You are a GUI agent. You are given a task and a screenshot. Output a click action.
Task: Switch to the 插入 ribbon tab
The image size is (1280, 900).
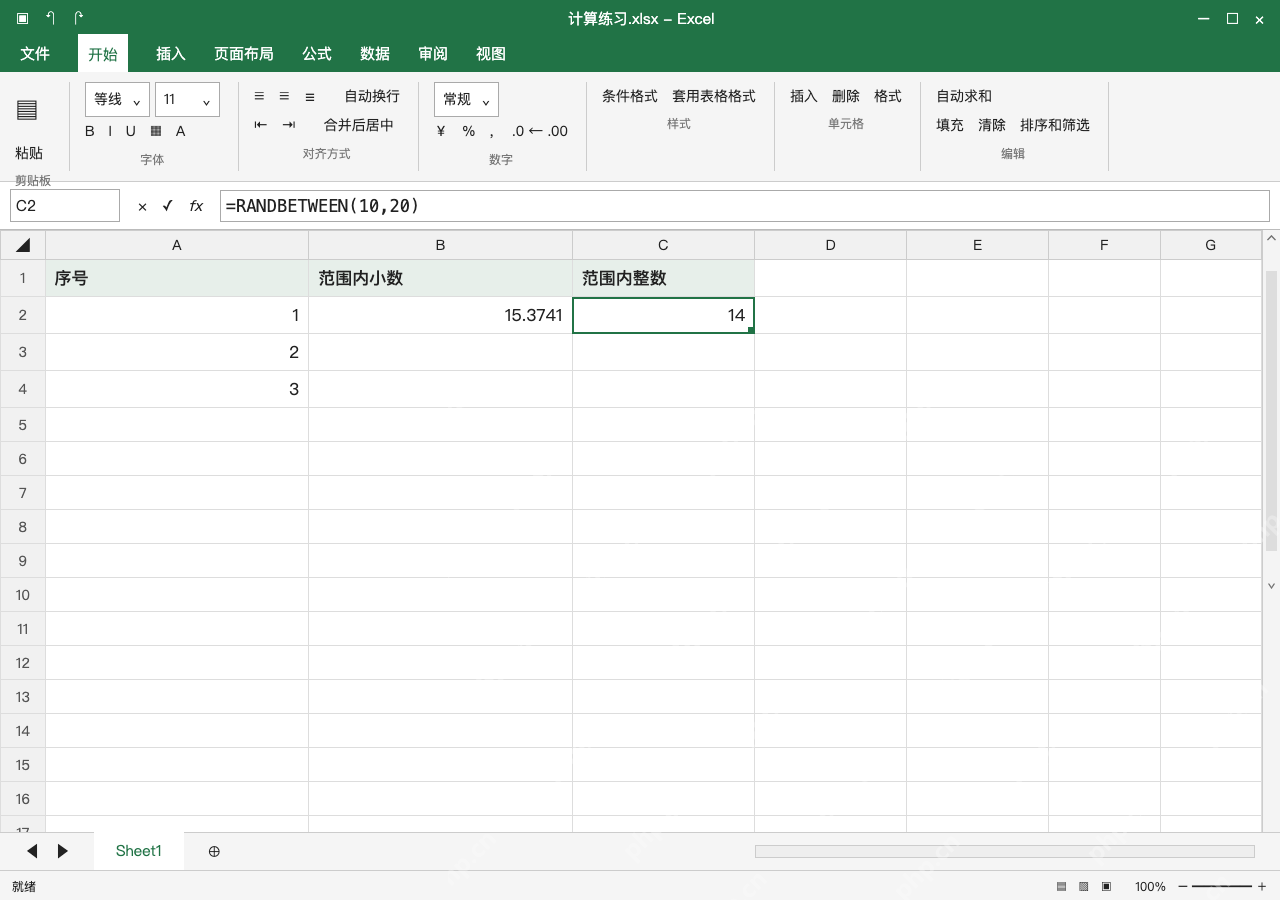(171, 54)
